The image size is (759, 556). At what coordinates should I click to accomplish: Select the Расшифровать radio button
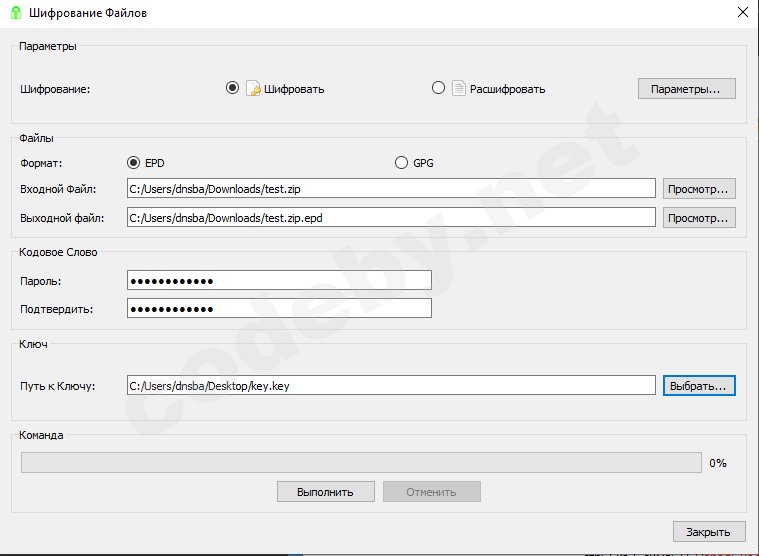(x=438, y=88)
